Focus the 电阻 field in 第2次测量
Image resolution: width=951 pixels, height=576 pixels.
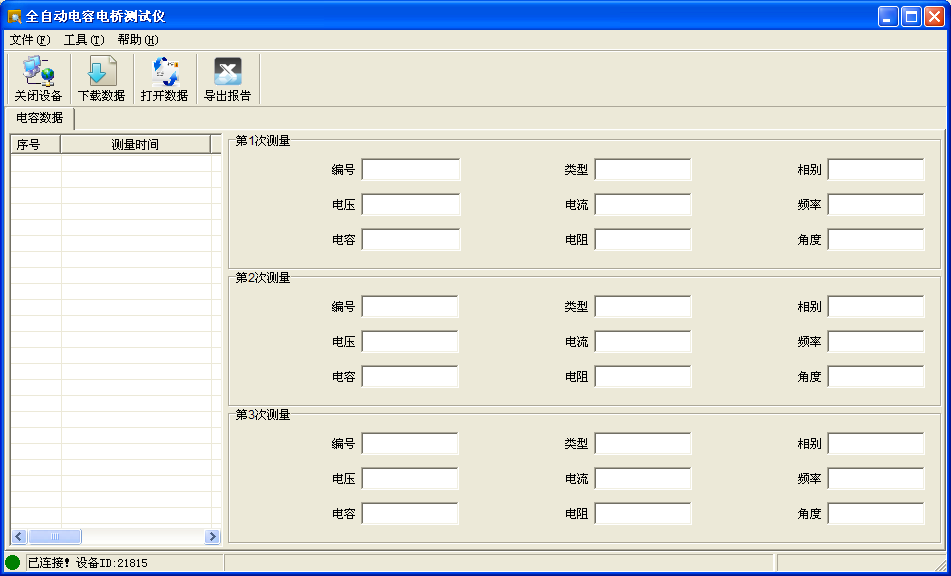[643, 377]
